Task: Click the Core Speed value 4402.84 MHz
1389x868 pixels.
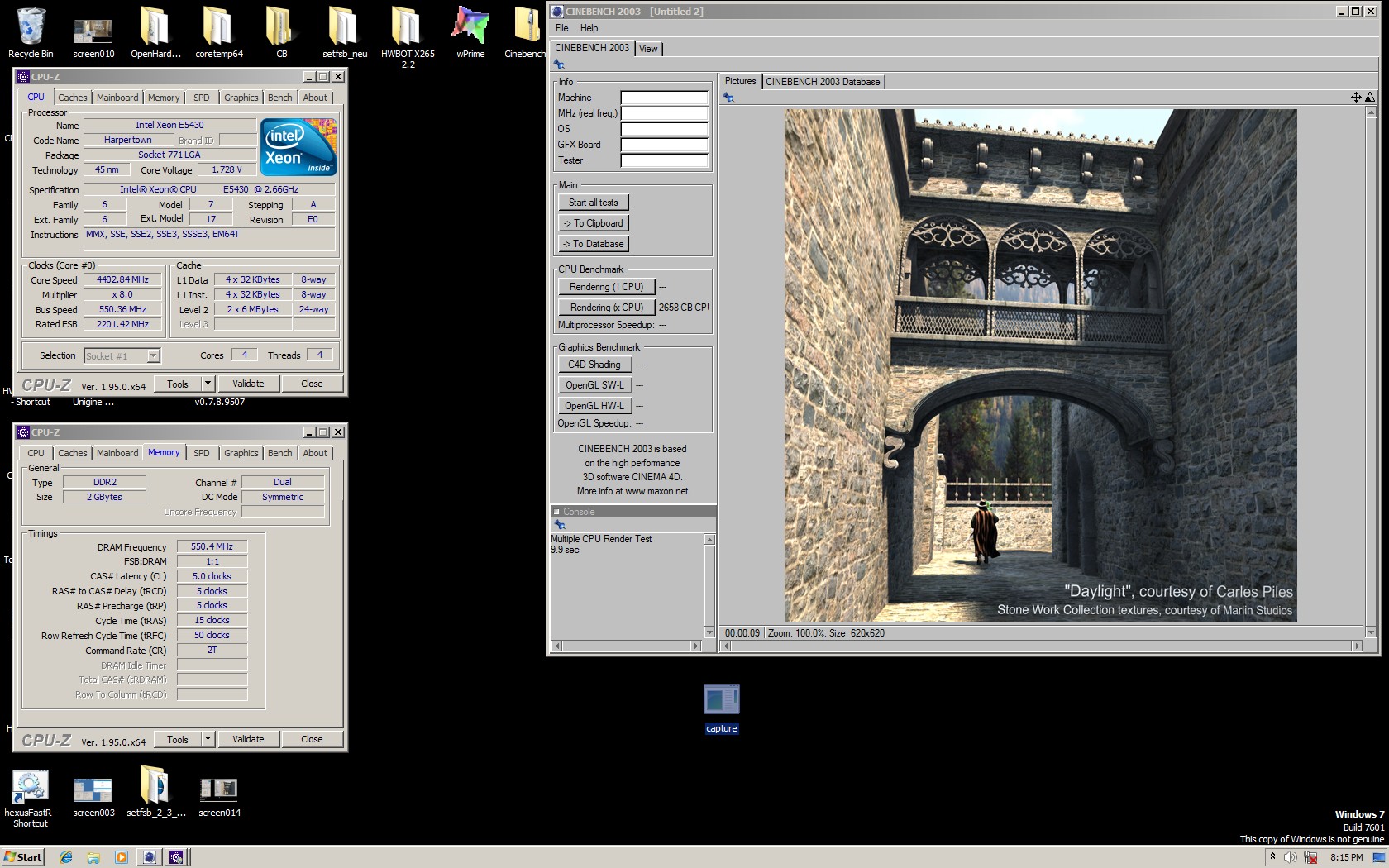Action: 122,280
